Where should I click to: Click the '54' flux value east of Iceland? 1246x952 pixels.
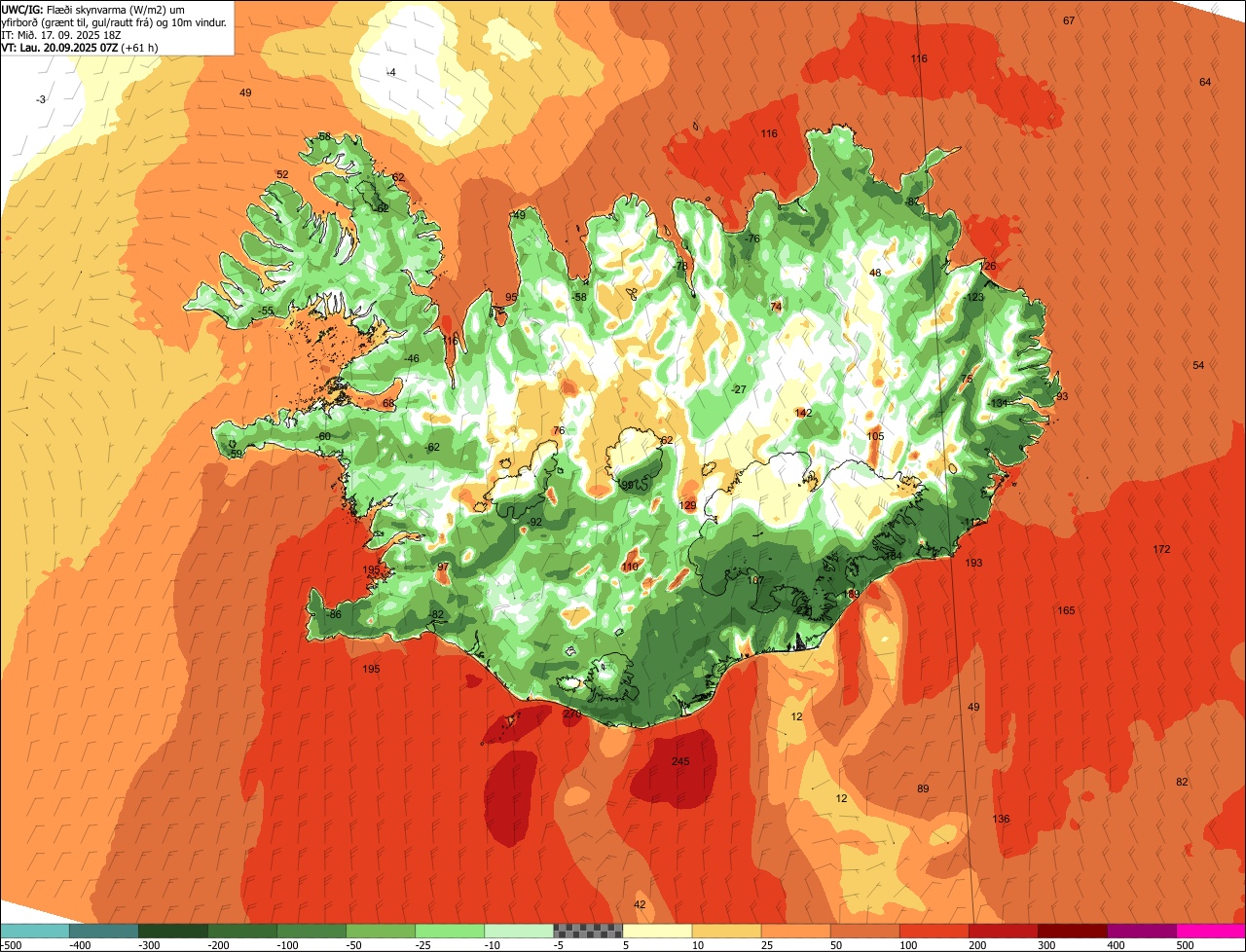1198,366
